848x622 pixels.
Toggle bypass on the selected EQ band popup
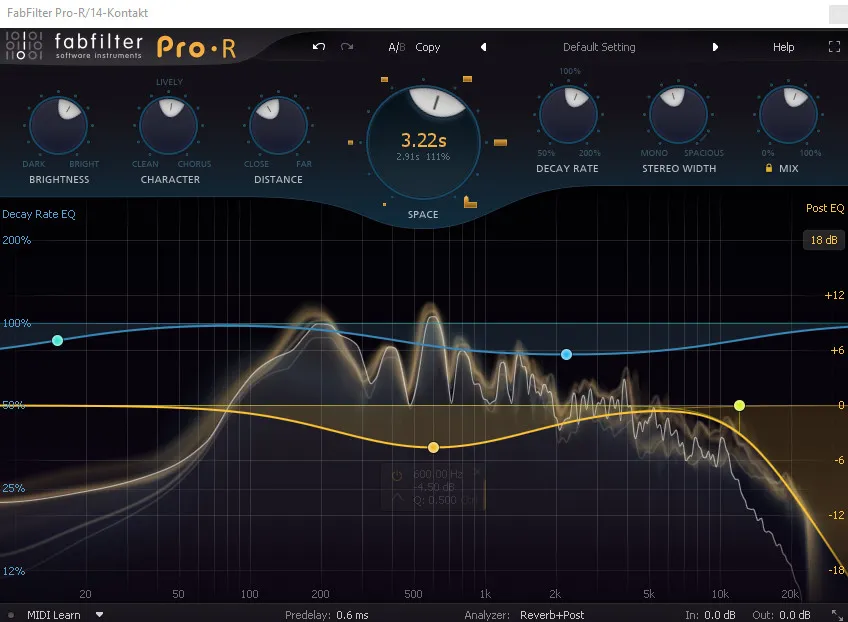click(x=397, y=475)
